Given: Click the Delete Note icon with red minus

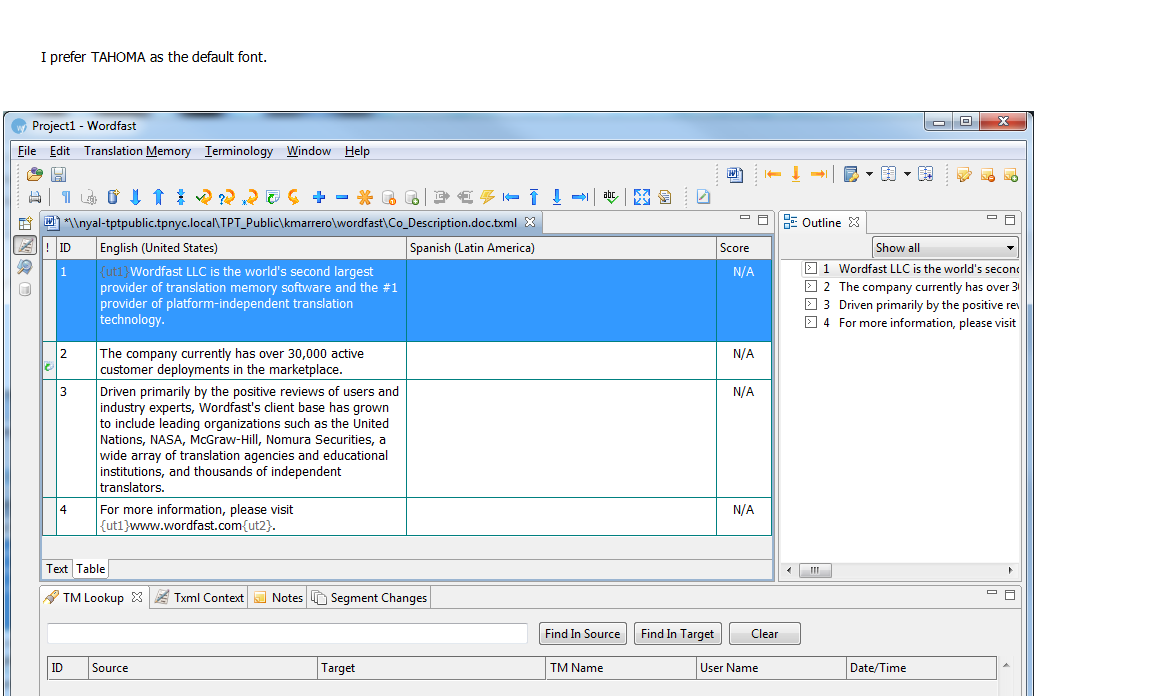Looking at the screenshot, I should pyautogui.click(x=987, y=175).
